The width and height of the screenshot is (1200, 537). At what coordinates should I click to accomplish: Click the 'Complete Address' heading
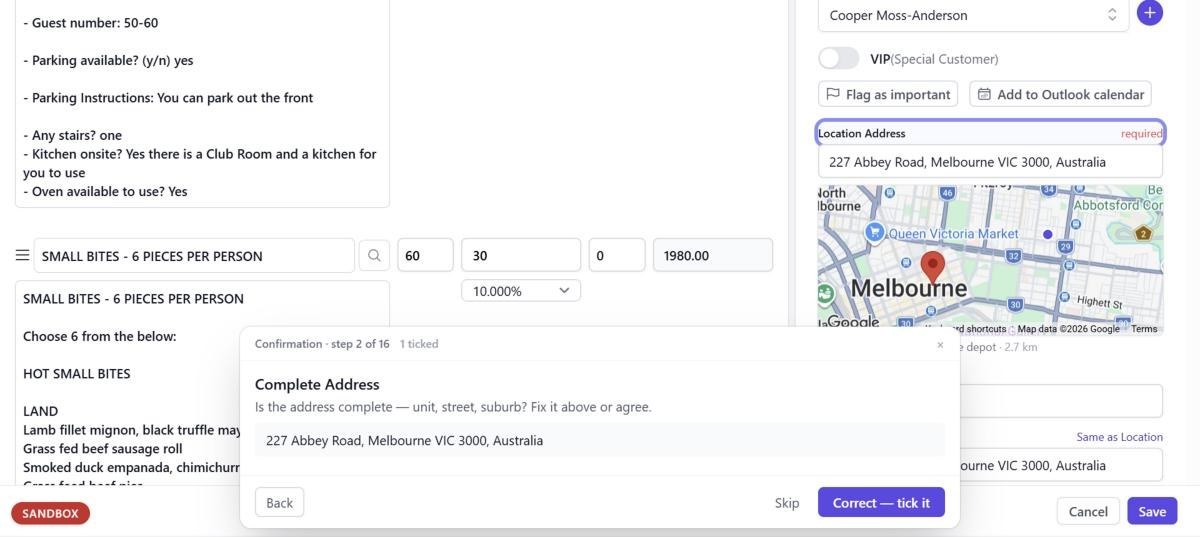coord(317,384)
